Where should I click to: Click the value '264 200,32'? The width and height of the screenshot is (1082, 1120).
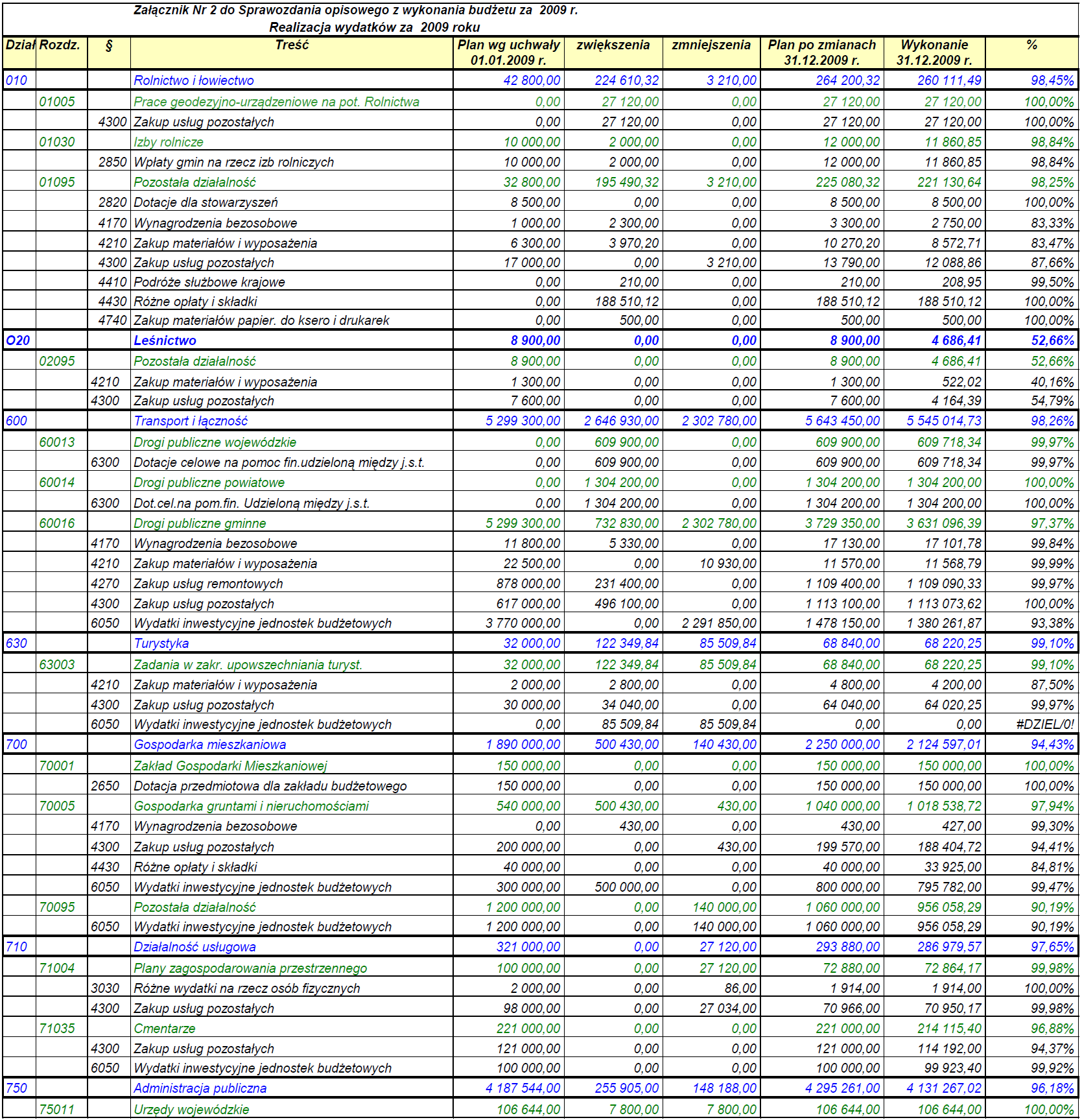[848, 80]
